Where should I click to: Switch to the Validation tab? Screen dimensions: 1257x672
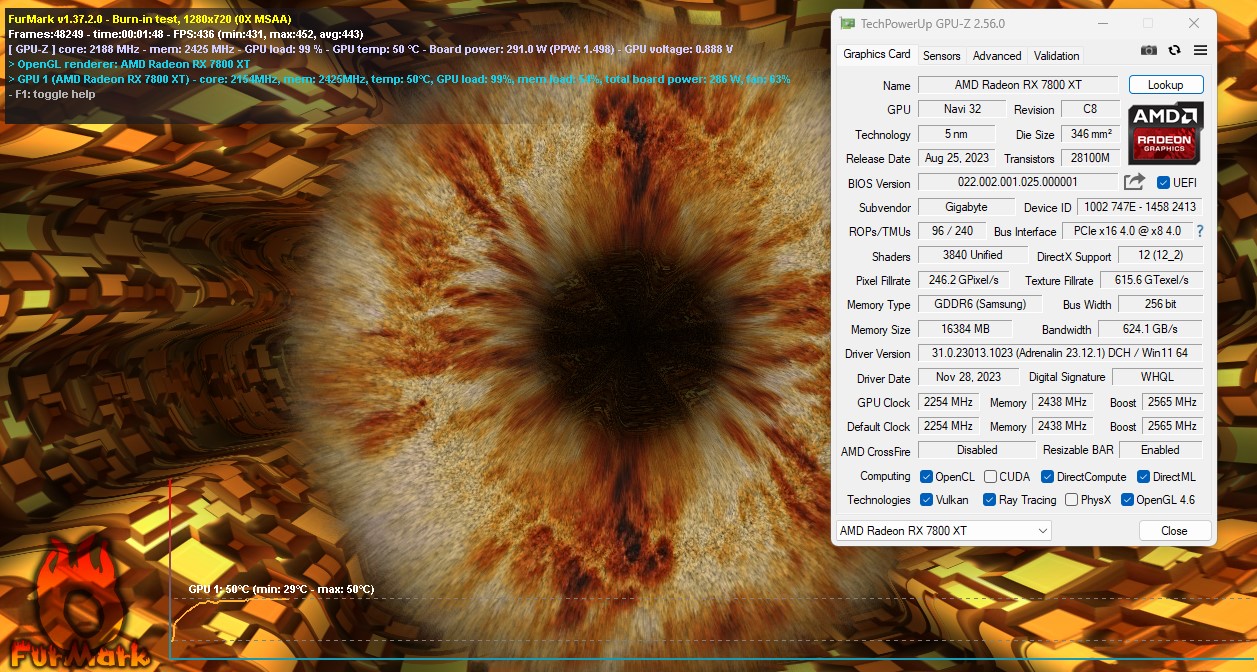coord(1056,56)
